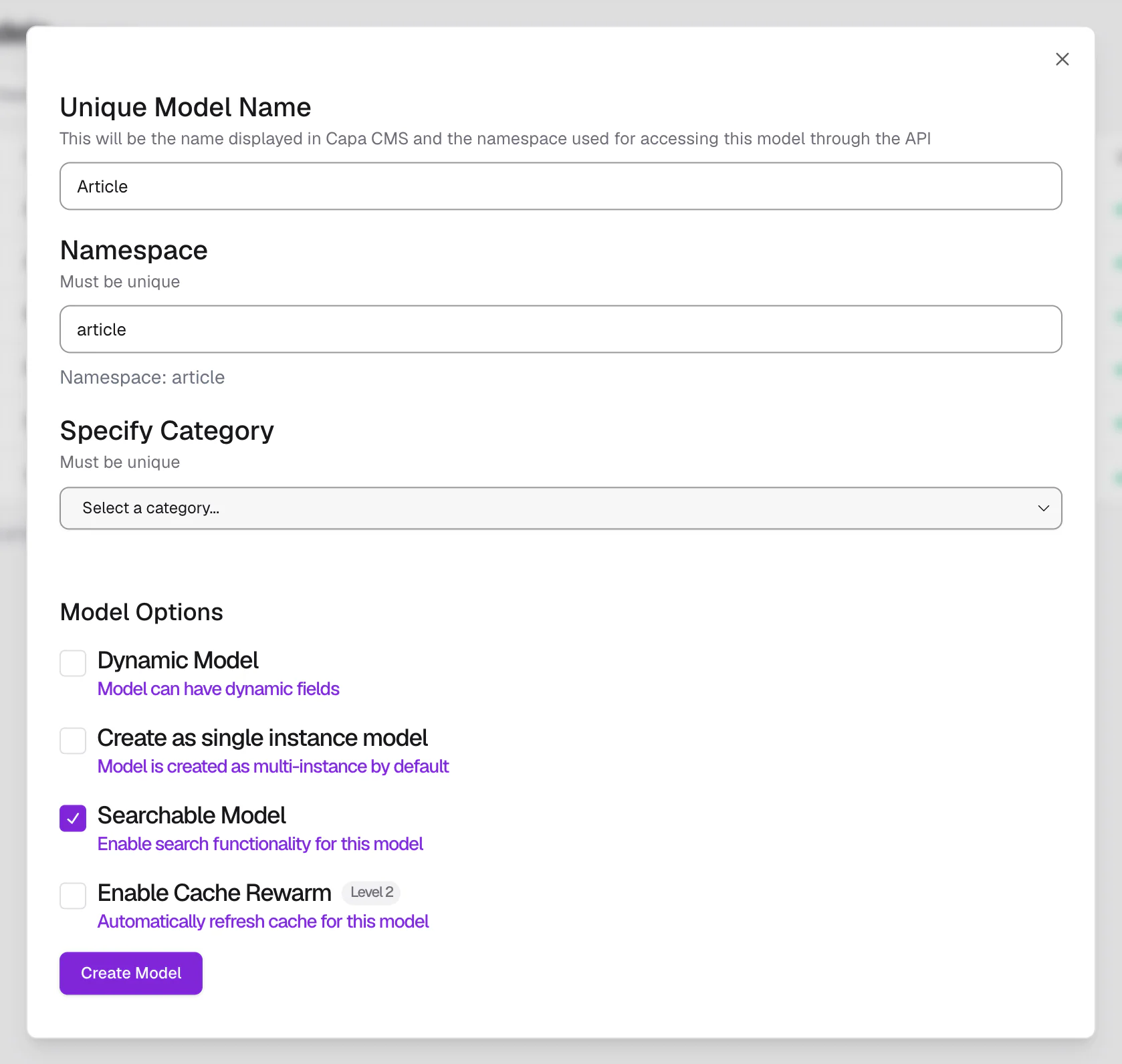Click the Namespace heading
This screenshot has height=1064, width=1122.
point(134,251)
